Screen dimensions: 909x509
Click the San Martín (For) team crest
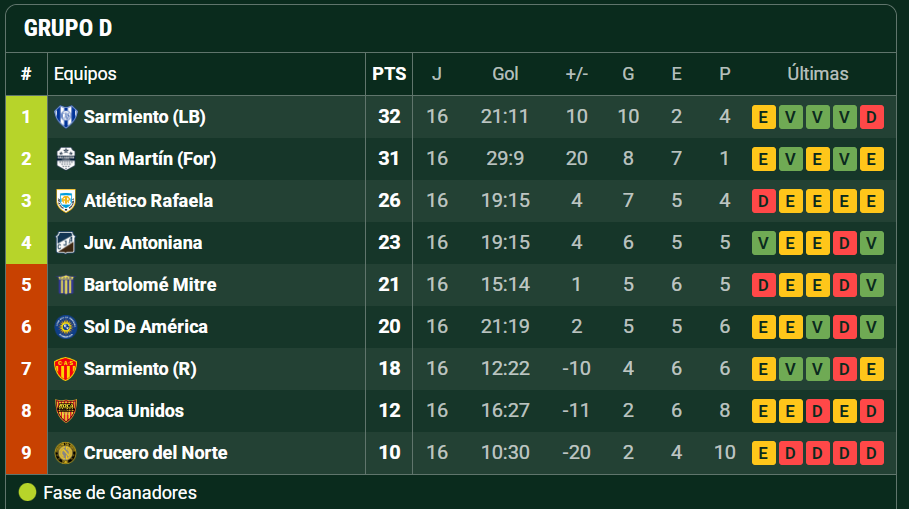65,159
